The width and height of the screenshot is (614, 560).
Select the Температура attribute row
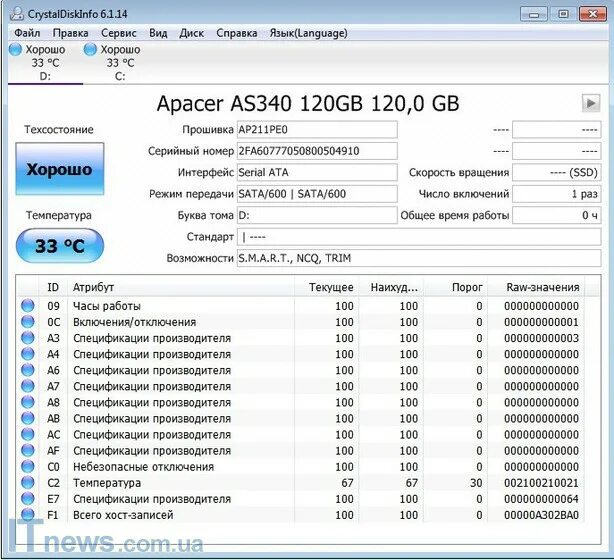(x=300, y=482)
